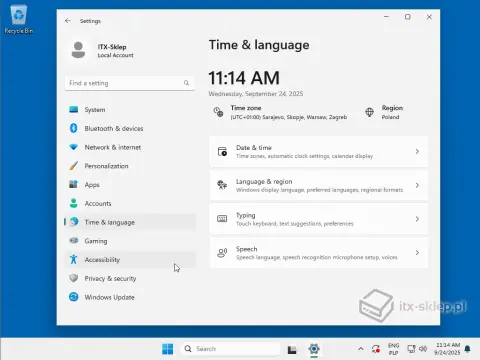Open the Recycle Bin desktop icon
This screenshot has height=360, width=480.
pyautogui.click(x=19, y=20)
